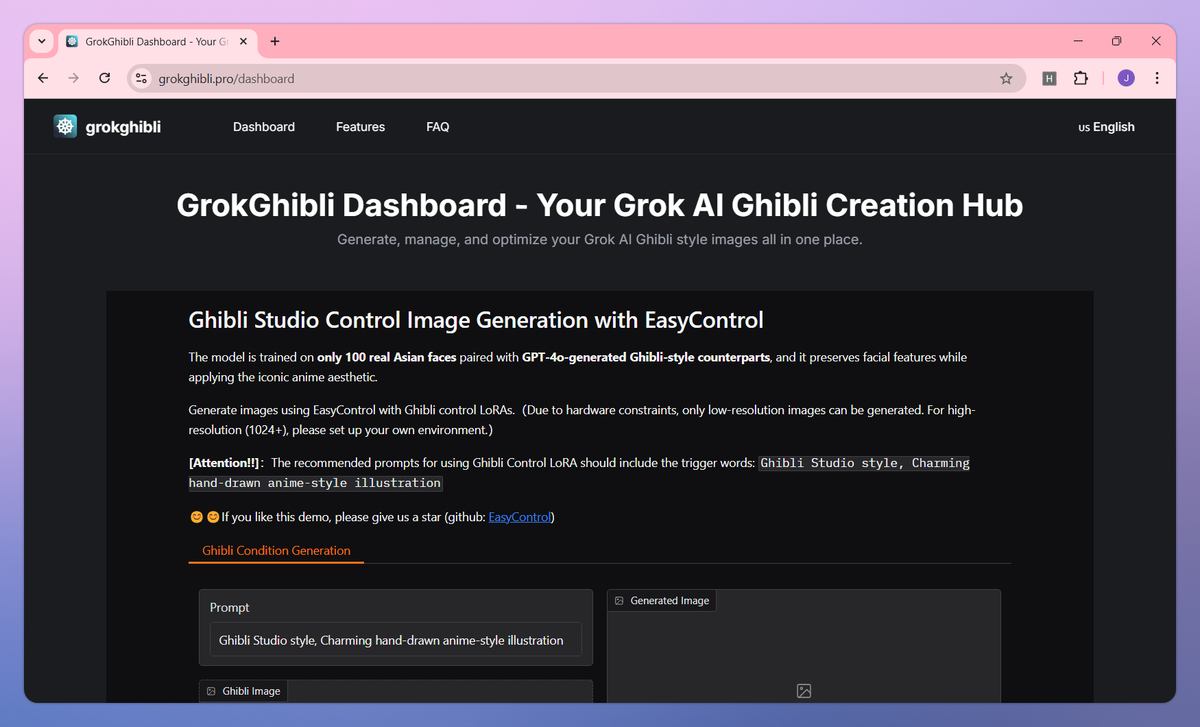Open the EasyControl github link
The width and height of the screenshot is (1200, 727).
click(519, 517)
